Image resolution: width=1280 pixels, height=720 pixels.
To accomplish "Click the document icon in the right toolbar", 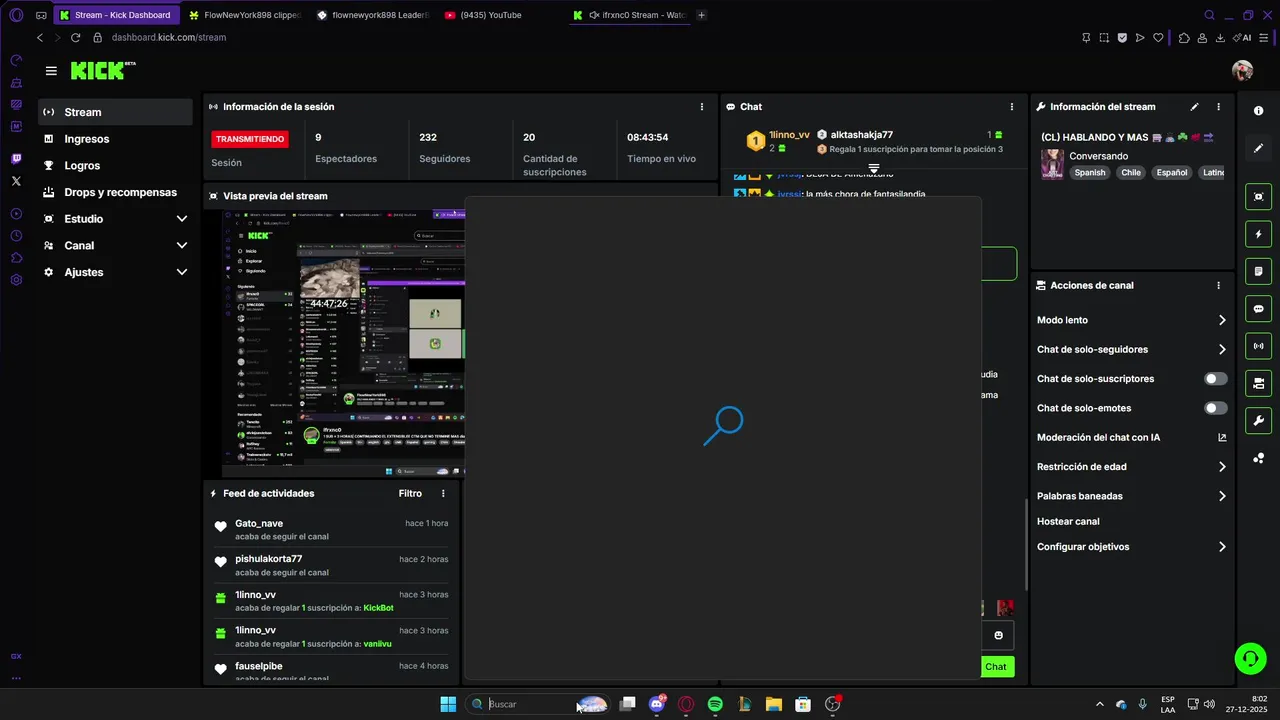I will 1259,271.
